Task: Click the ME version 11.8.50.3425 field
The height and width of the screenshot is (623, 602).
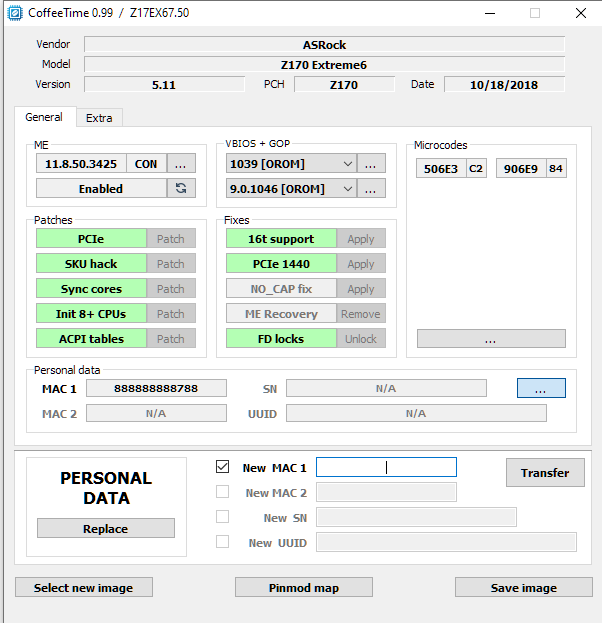Action: click(x=81, y=164)
